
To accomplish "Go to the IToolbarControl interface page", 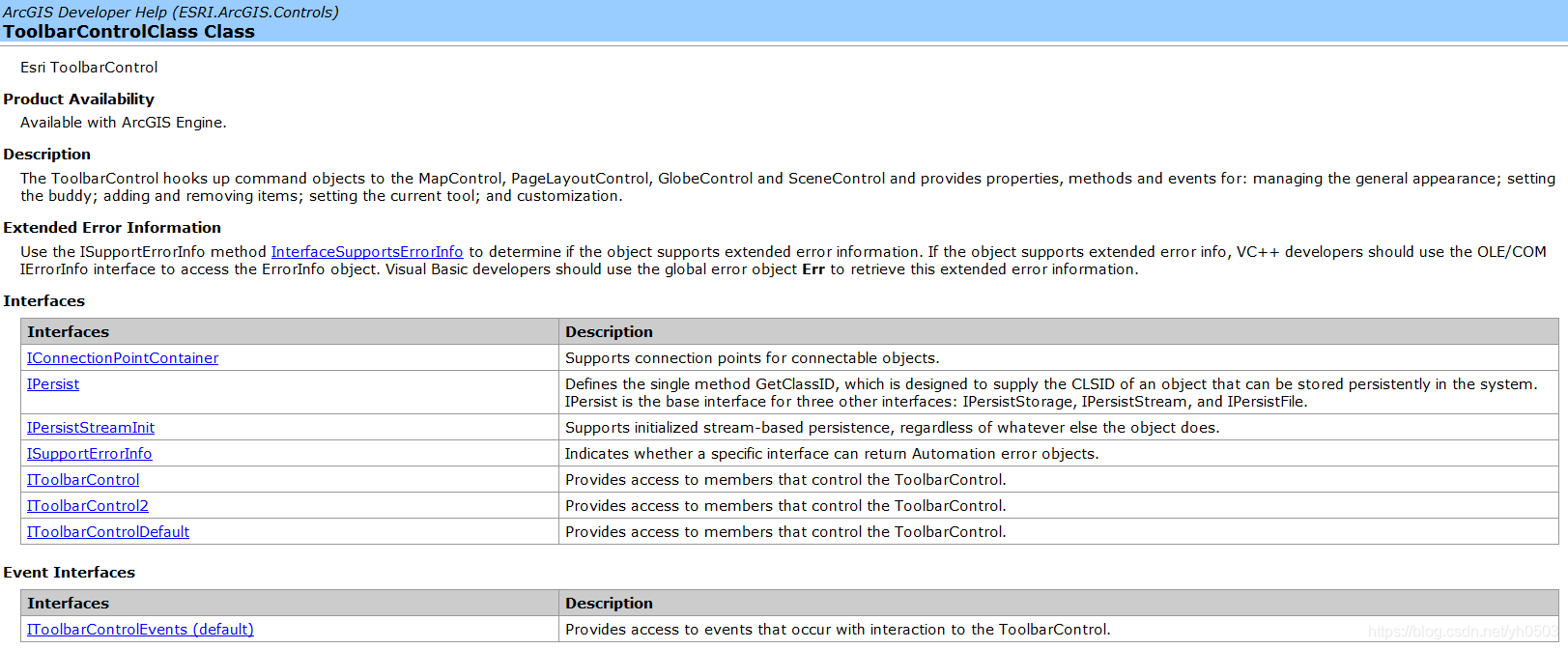I will point(83,480).
